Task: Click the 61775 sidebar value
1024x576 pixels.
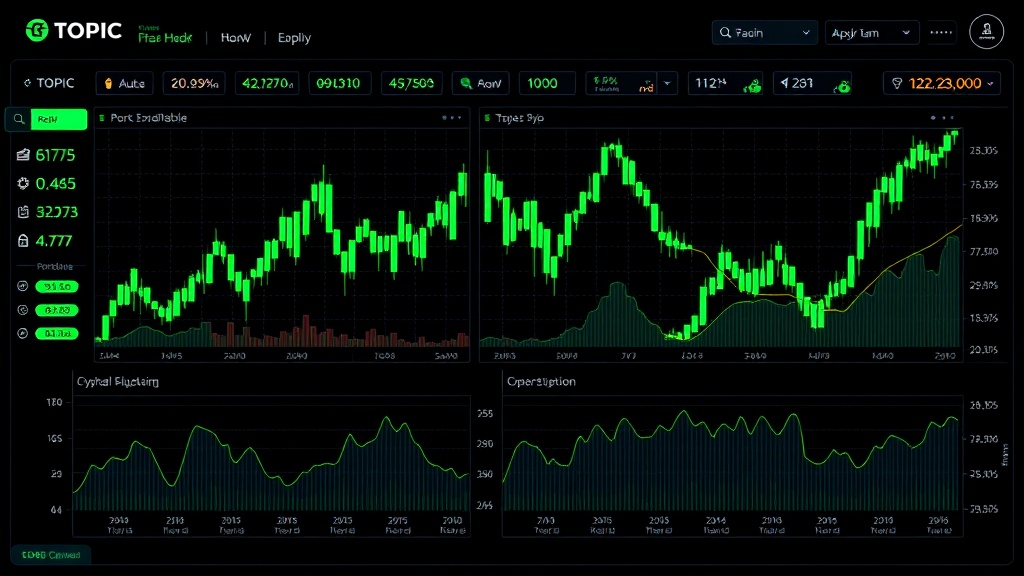Action: click(x=55, y=155)
